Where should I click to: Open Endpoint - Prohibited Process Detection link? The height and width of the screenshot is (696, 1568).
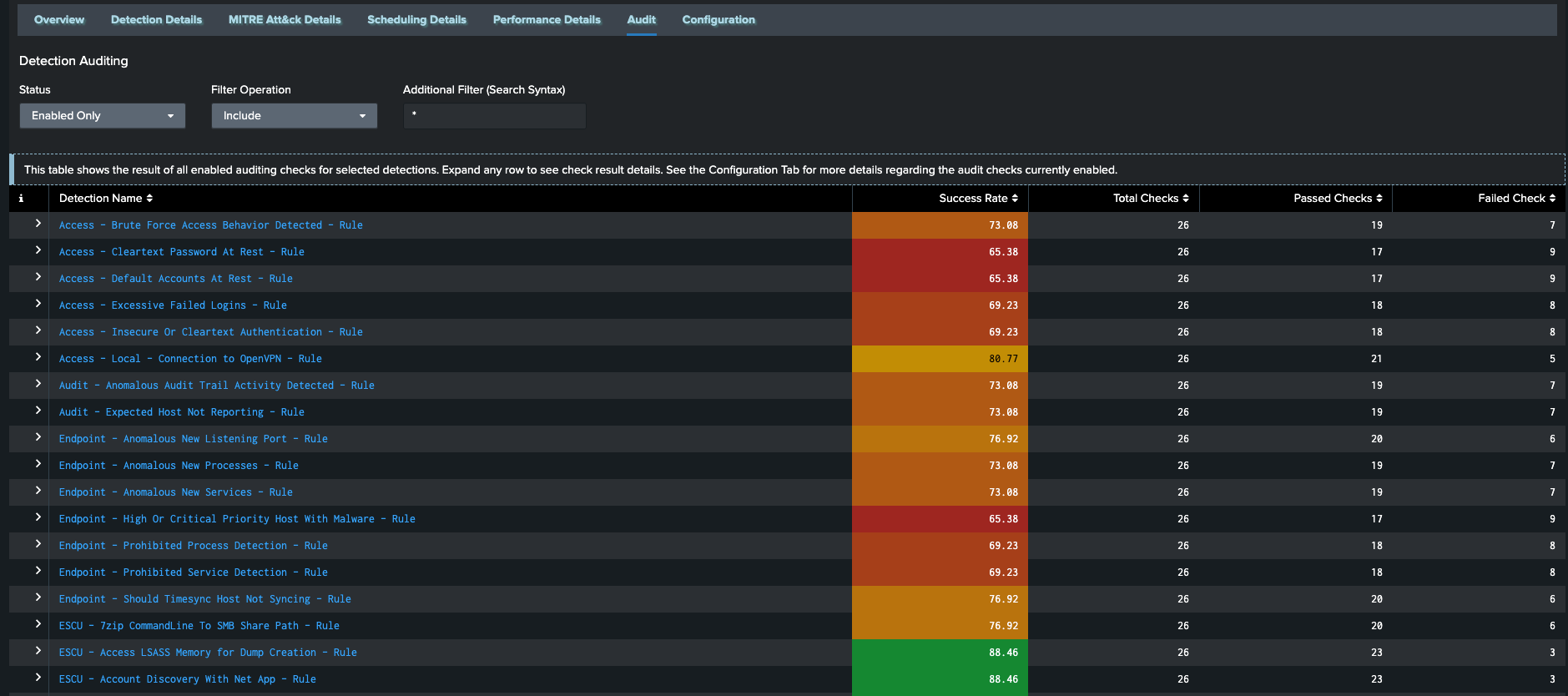click(x=193, y=546)
